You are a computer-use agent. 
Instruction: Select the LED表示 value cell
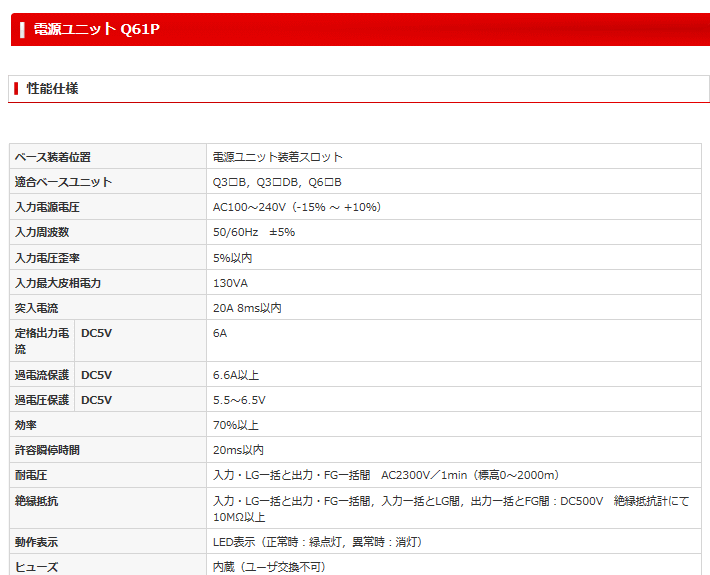coord(454,541)
